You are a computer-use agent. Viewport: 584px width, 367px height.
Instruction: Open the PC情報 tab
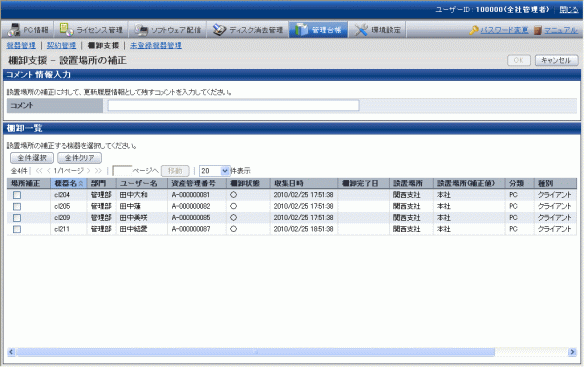(x=28, y=30)
